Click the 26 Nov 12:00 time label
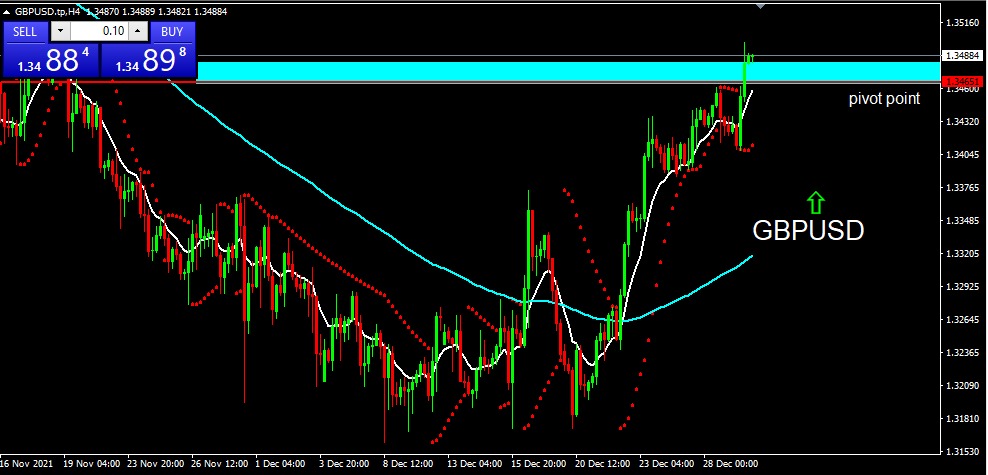Viewport: 988px width, 475px height. pos(219,464)
